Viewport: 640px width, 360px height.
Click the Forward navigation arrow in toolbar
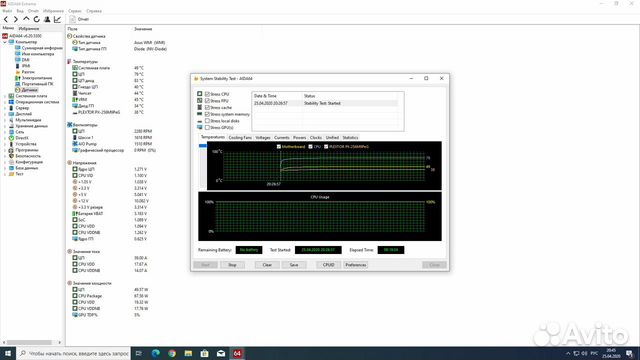pos(16,19)
